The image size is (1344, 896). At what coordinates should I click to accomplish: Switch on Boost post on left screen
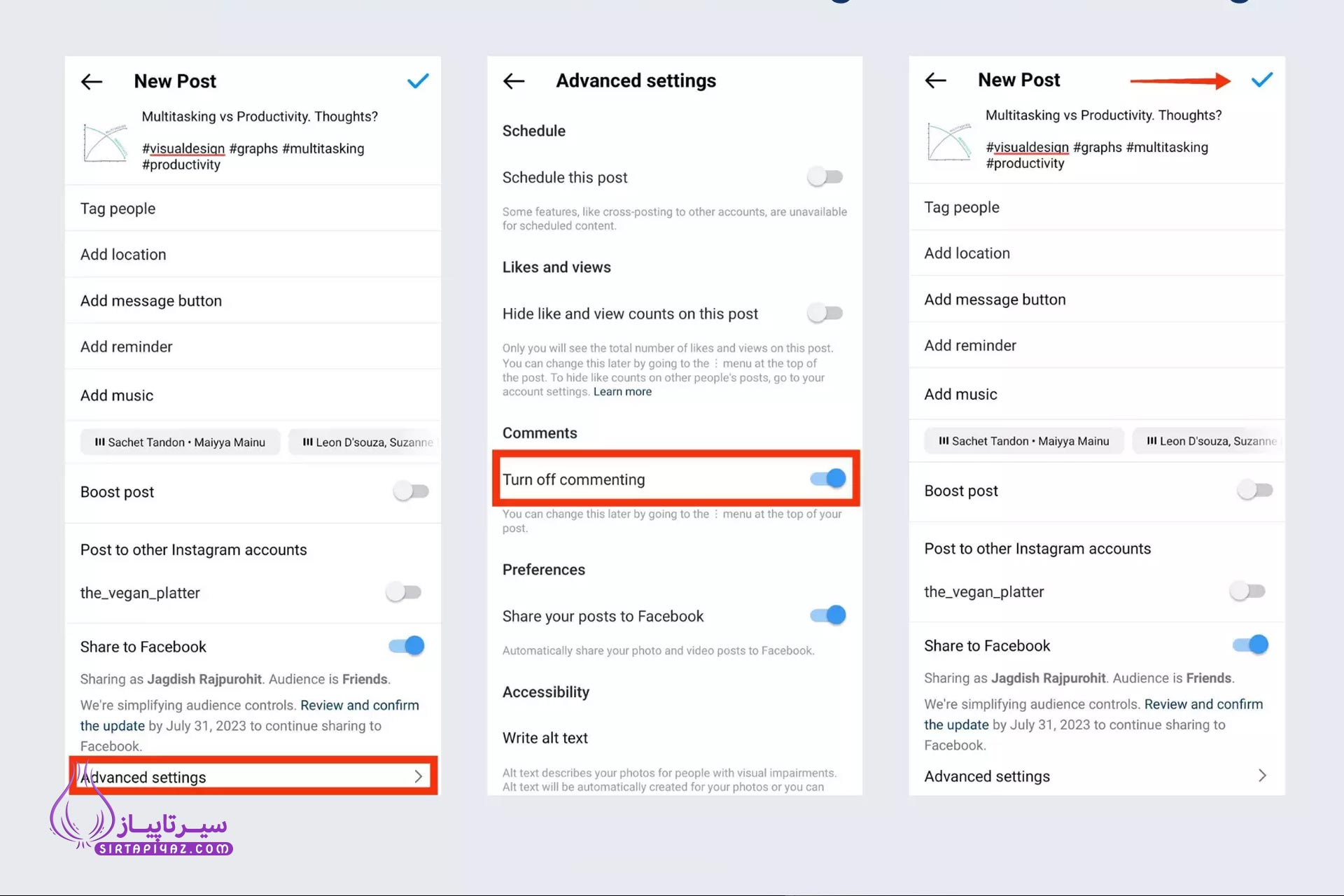click(x=411, y=491)
